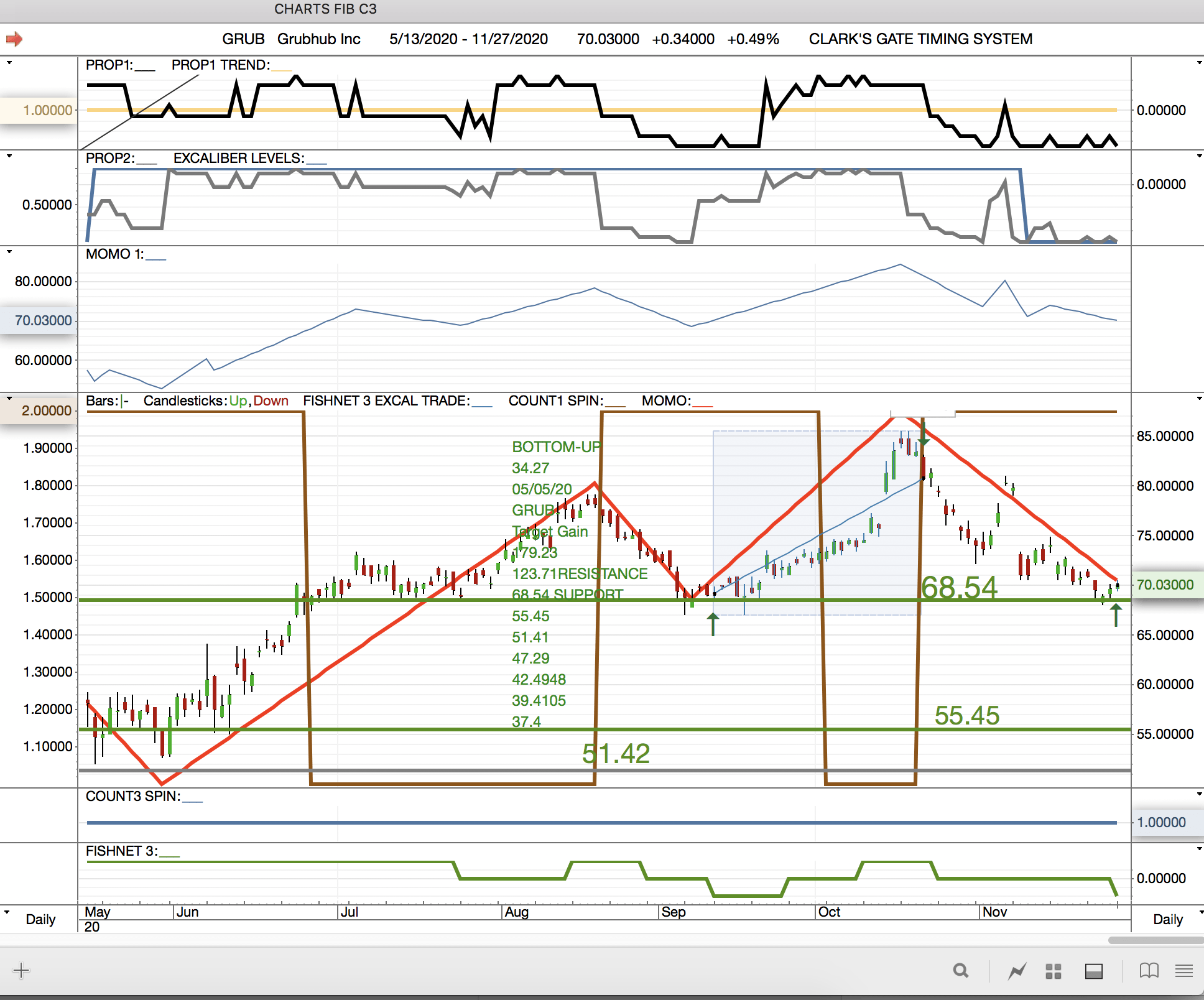Image resolution: width=1204 pixels, height=1000 pixels.
Task: Click the horizontal scrollbar at bottom right
Action: pyautogui.click(x=1155, y=940)
